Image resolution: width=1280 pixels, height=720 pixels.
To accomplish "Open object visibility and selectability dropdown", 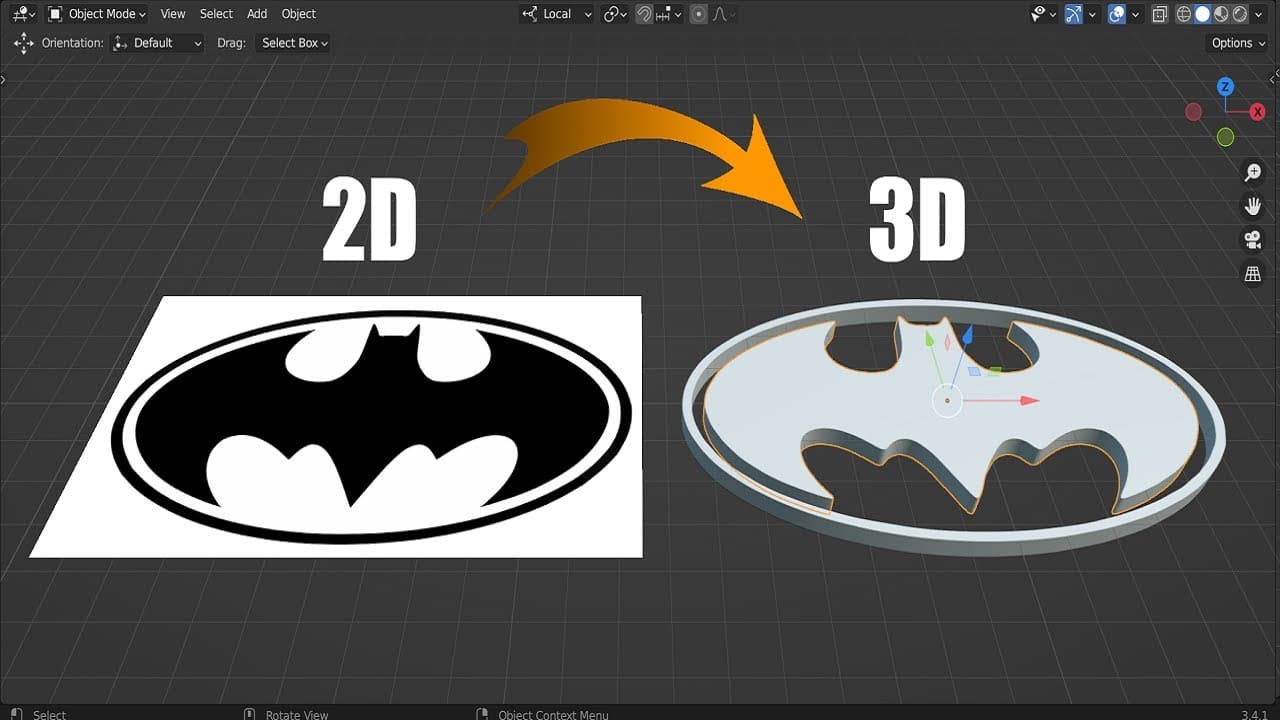I will (x=1044, y=14).
